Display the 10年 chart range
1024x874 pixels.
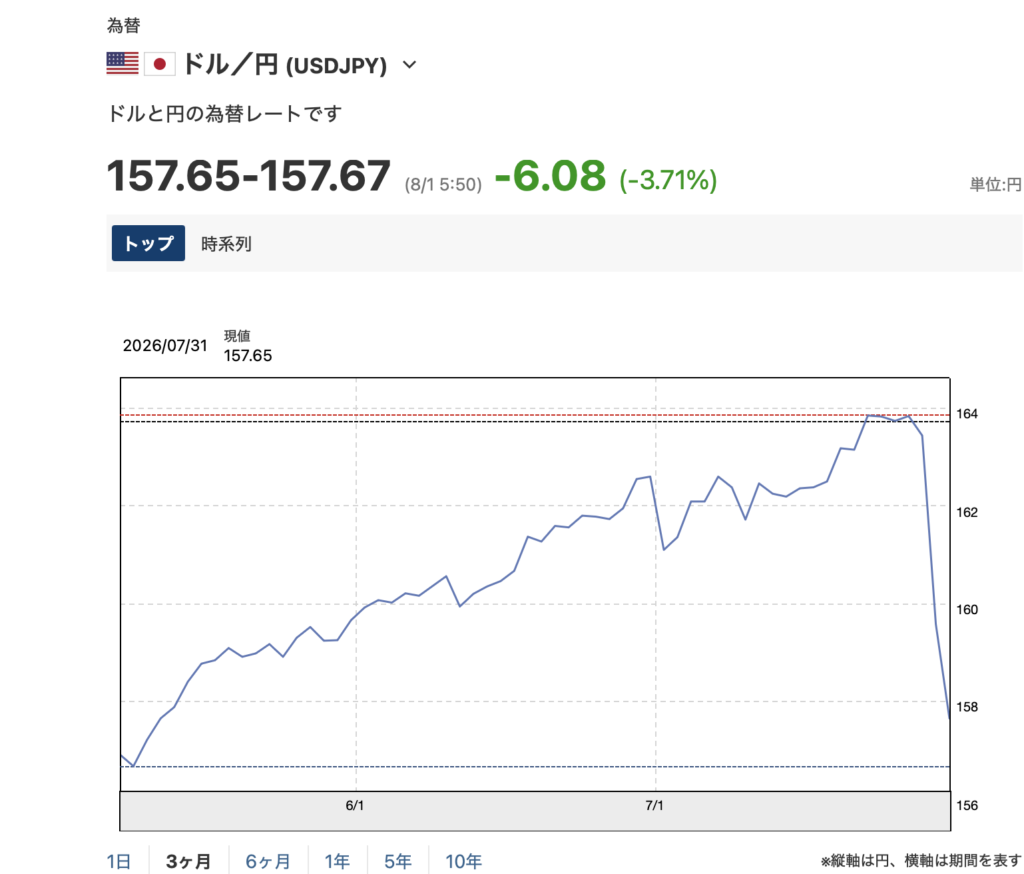point(463,861)
